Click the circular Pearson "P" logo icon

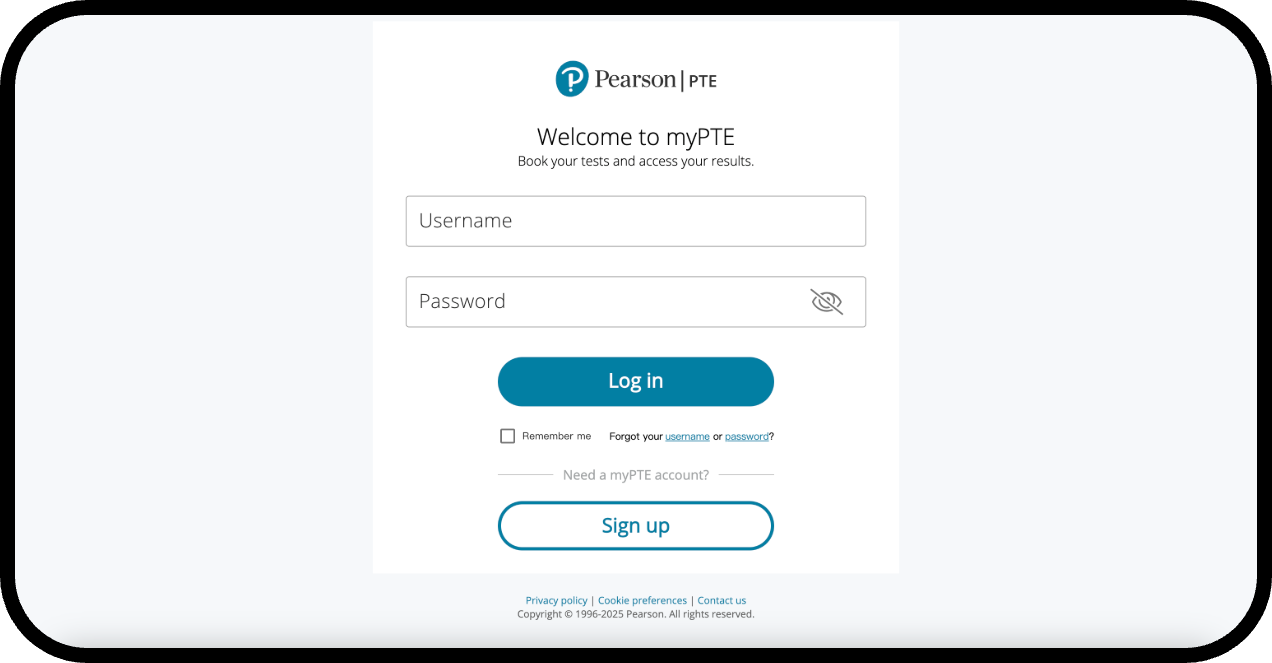(x=570, y=78)
